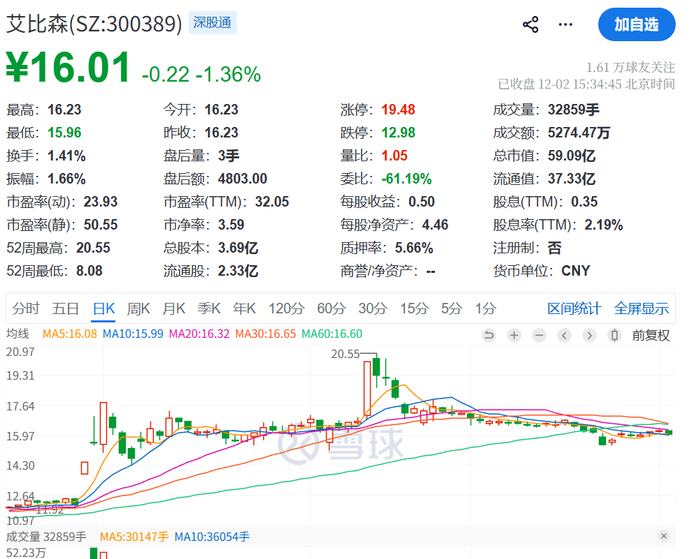
Task: Click the 涨停 value 19.48
Action: pos(398,110)
